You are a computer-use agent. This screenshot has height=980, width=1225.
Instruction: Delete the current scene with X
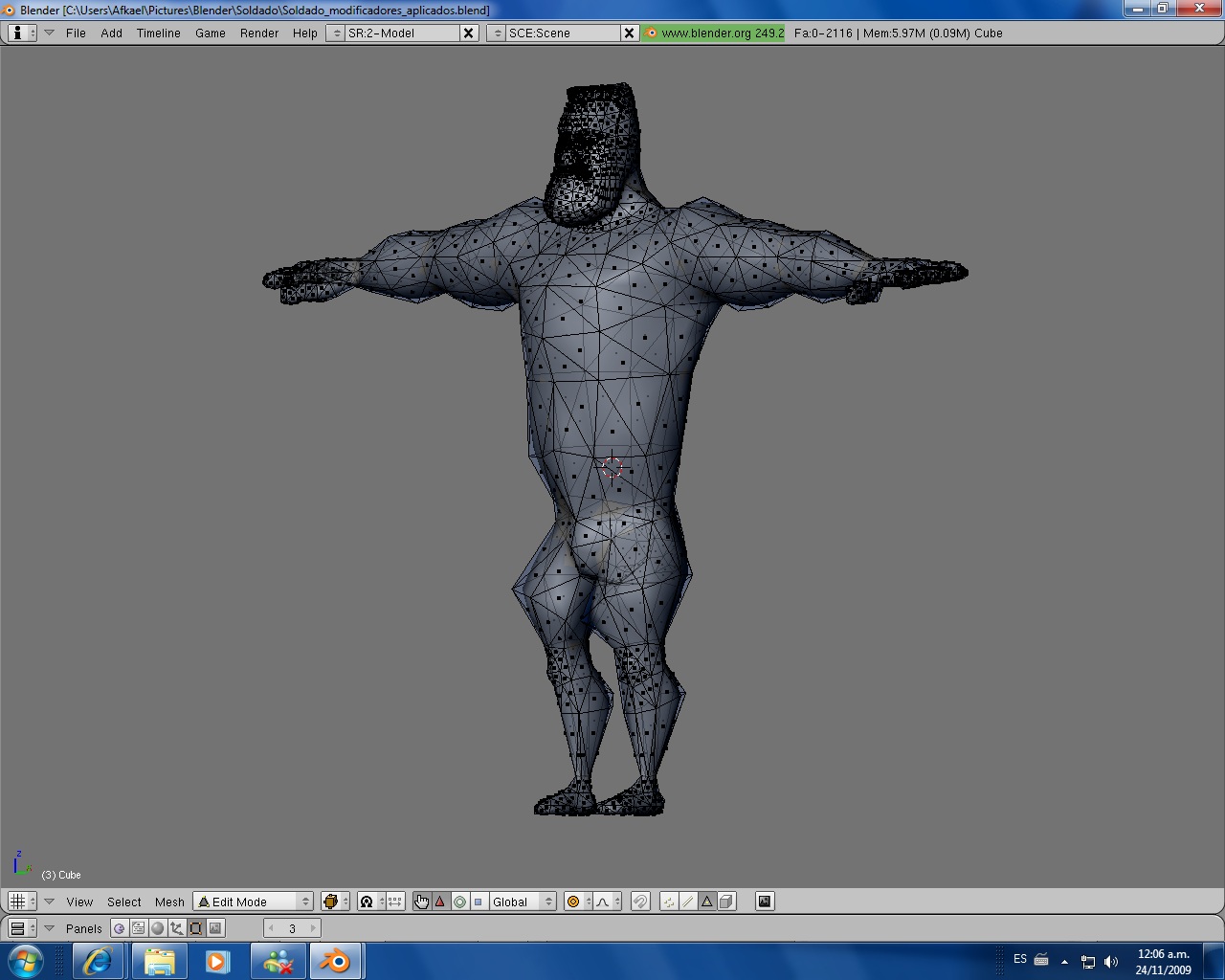click(629, 33)
